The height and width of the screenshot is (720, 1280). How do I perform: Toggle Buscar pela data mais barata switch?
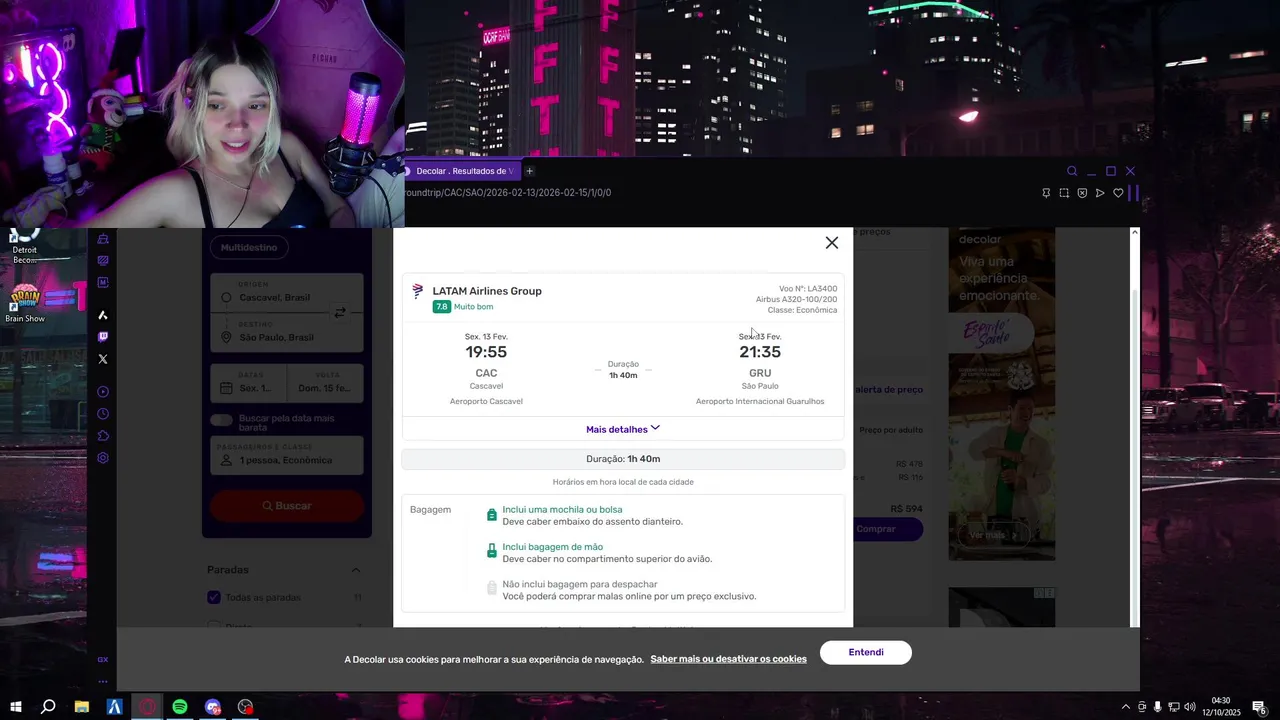pos(221,419)
